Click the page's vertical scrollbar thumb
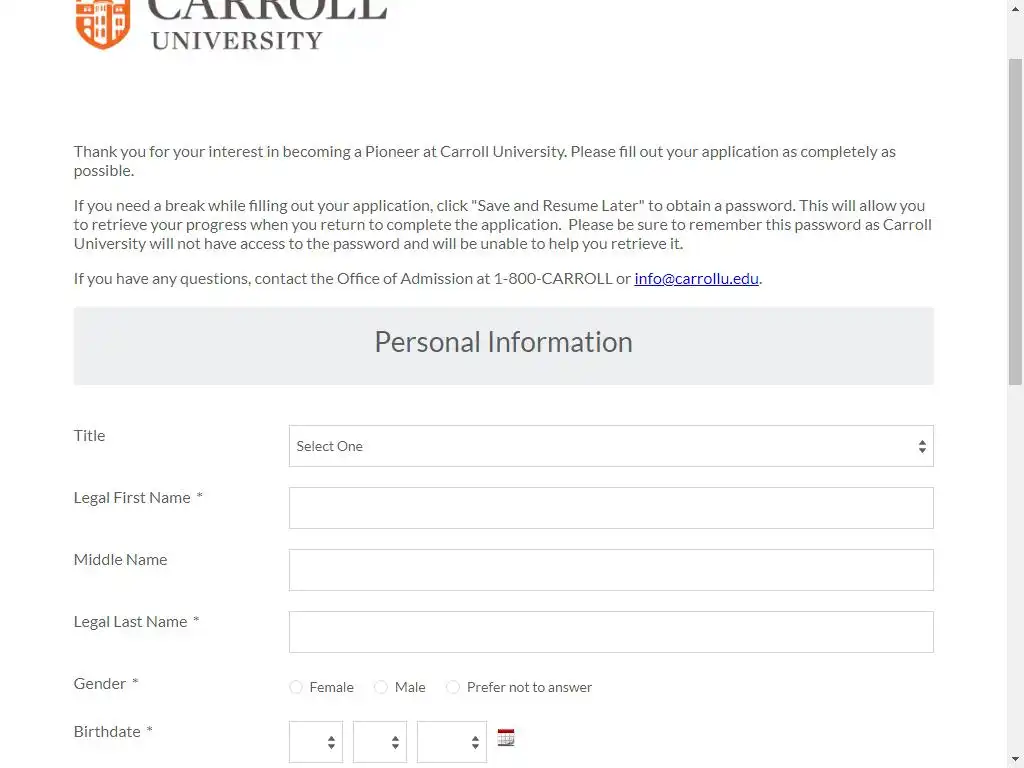 1015,220
